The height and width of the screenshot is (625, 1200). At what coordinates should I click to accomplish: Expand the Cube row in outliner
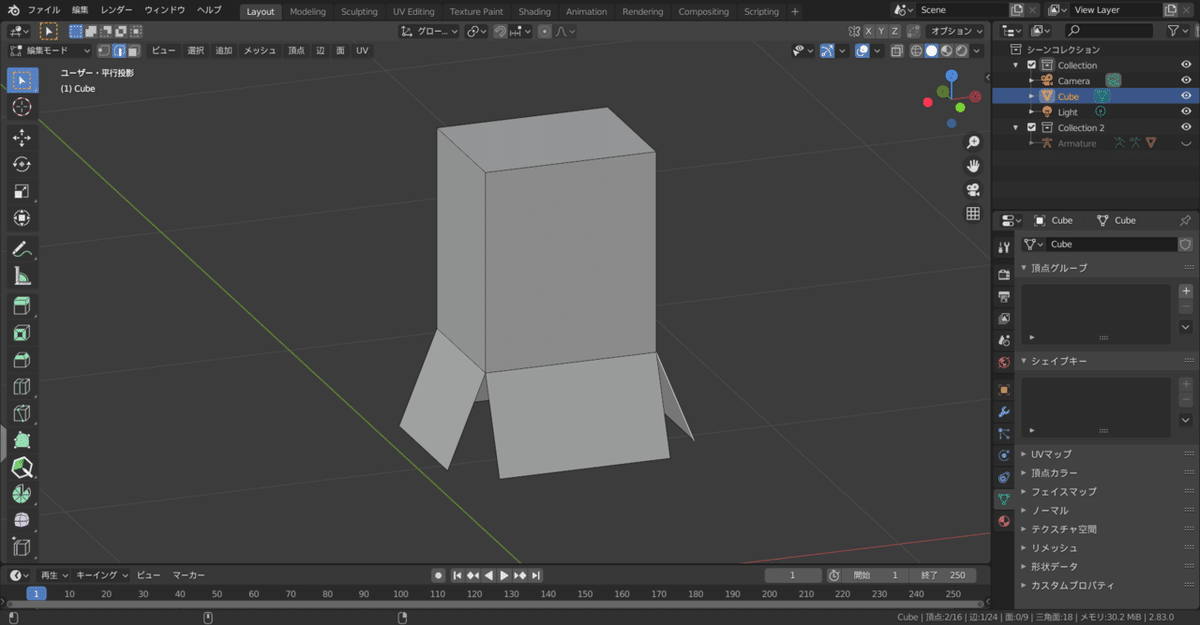(x=1032, y=96)
